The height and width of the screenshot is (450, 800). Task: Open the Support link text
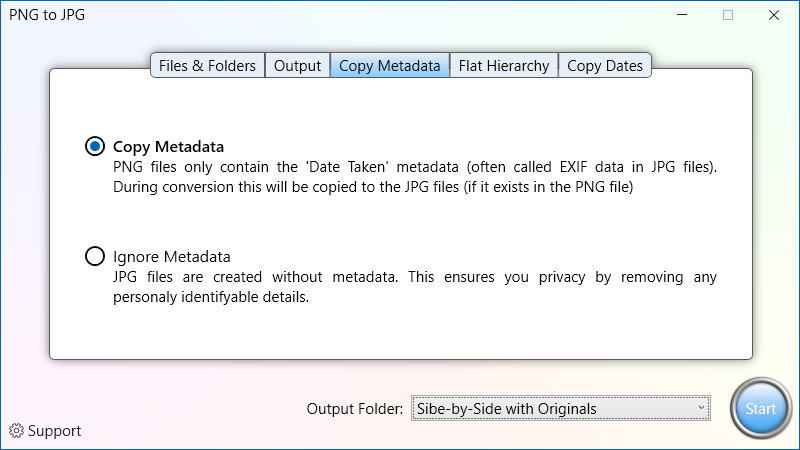[x=55, y=431]
